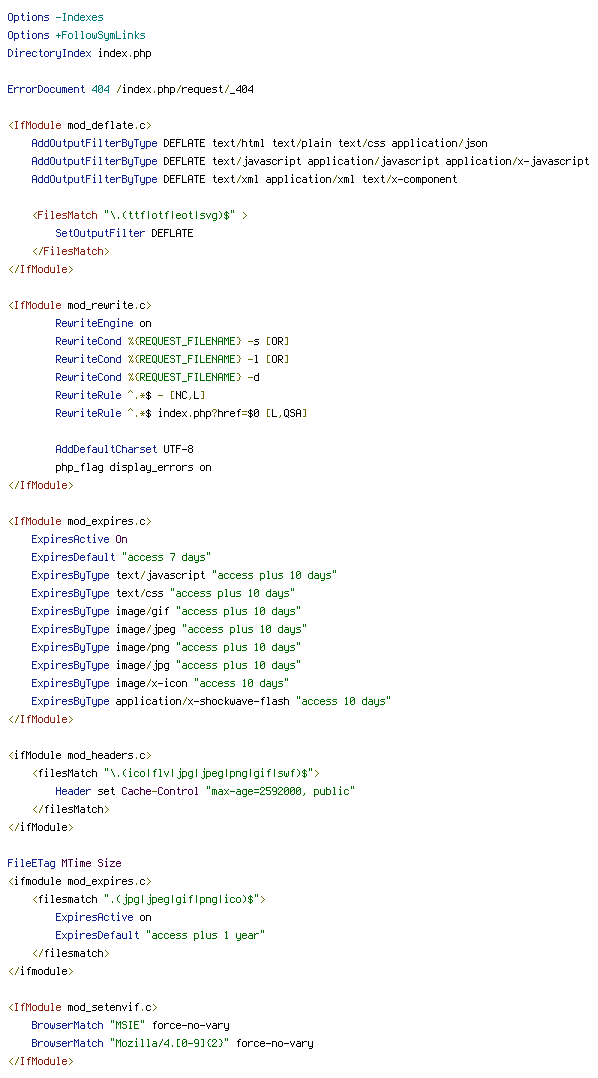The height and width of the screenshot is (1078, 598).
Task: Click the IfModule mod_rewrite.c opening tag
Action: (x=80, y=305)
